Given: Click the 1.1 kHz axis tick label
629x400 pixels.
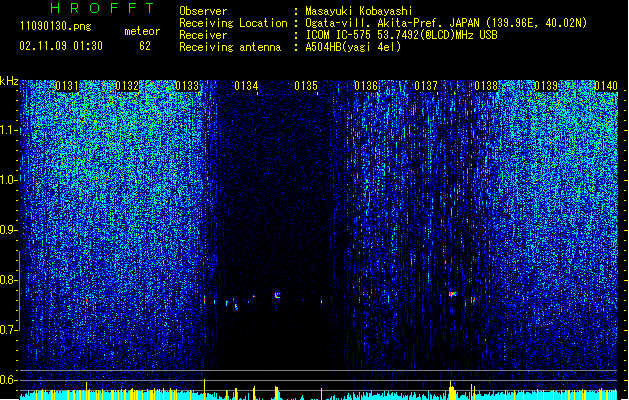Looking at the screenshot, I should tap(8, 130).
